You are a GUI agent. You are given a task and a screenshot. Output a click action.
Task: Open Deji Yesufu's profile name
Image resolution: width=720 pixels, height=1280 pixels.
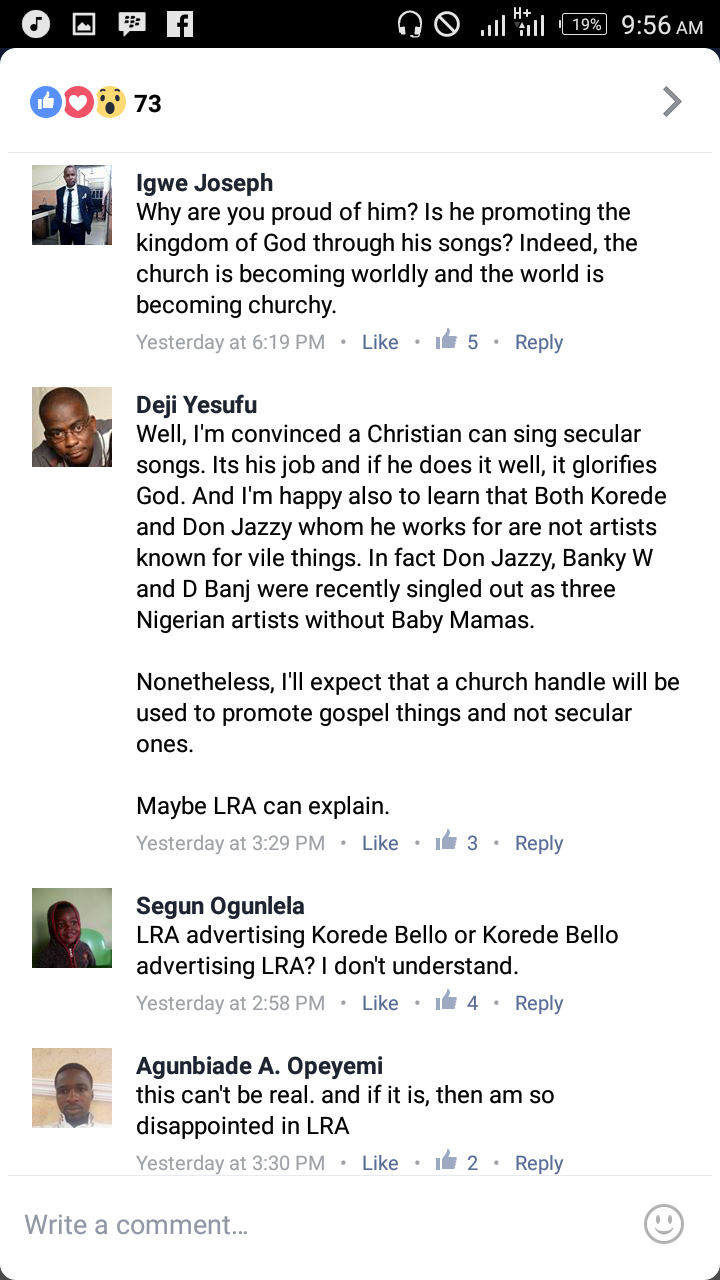(196, 405)
